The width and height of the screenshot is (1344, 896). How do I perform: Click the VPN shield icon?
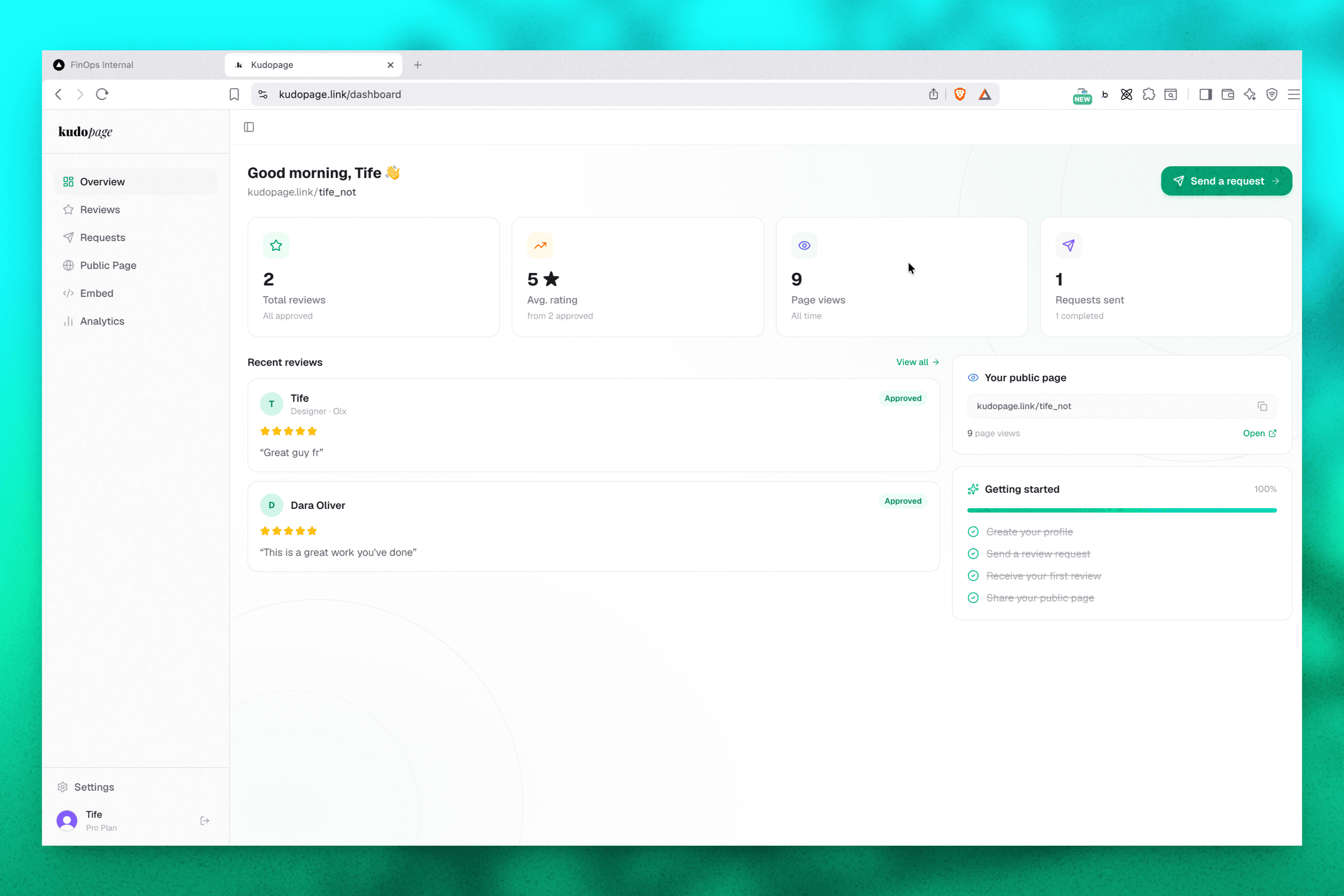[1272, 94]
